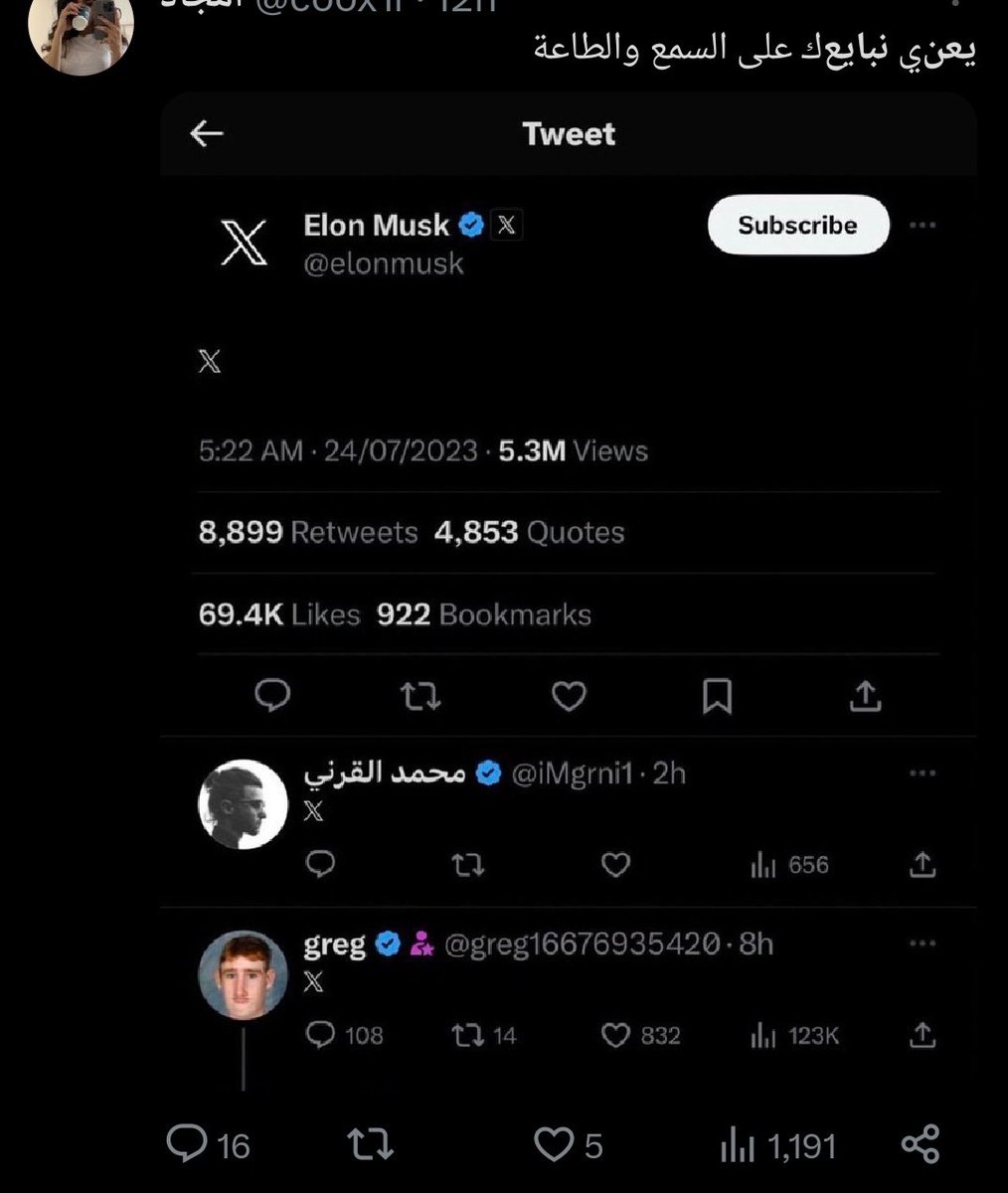1008x1193 pixels.
Task: View the 8,899 Retweets list
Action: pyautogui.click(x=308, y=533)
